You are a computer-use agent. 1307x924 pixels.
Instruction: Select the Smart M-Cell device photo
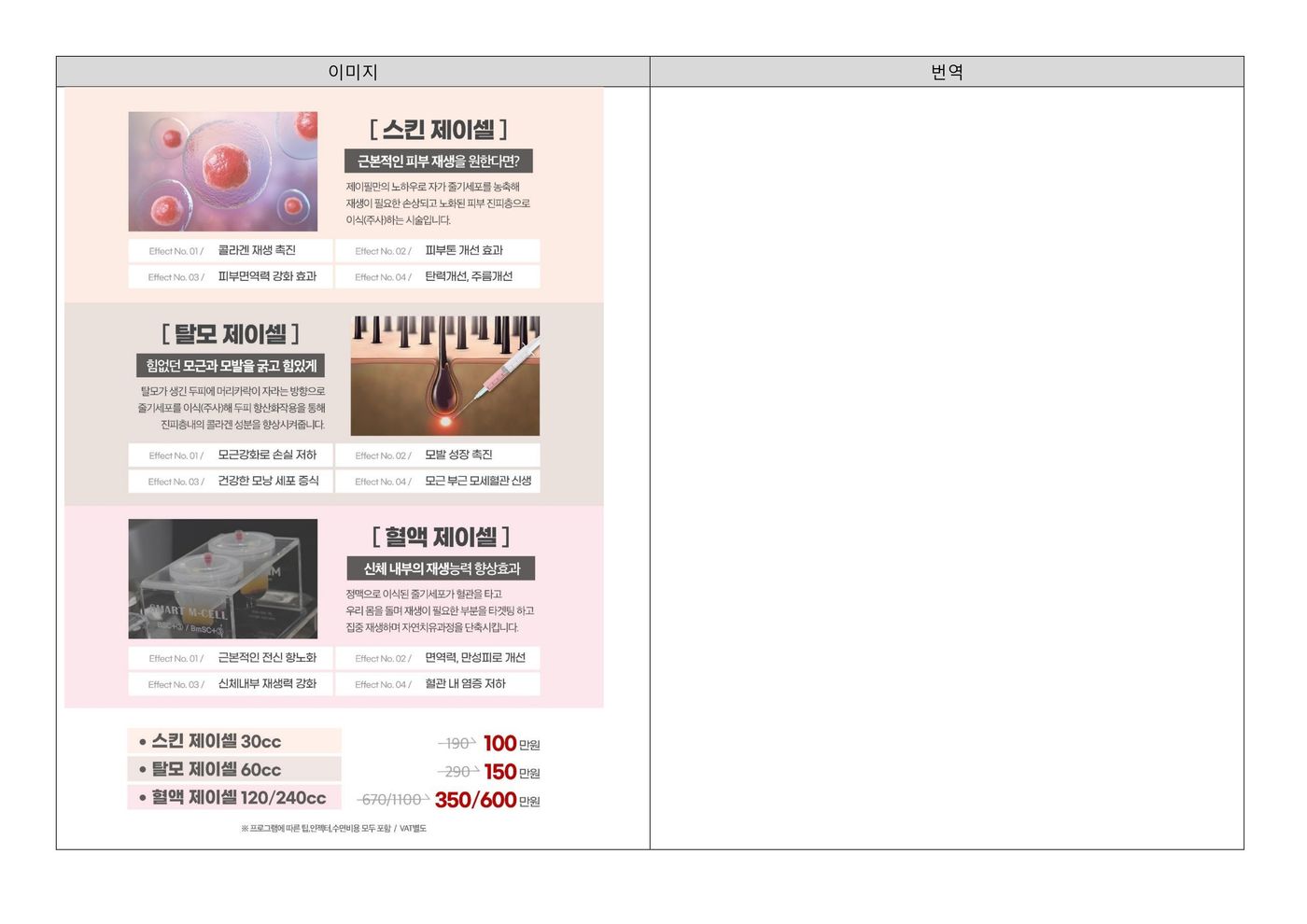(223, 579)
